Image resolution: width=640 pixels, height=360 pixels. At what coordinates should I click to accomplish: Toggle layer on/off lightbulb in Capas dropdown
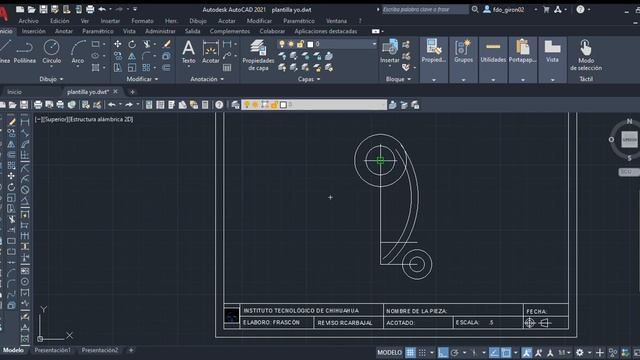[x=282, y=44]
